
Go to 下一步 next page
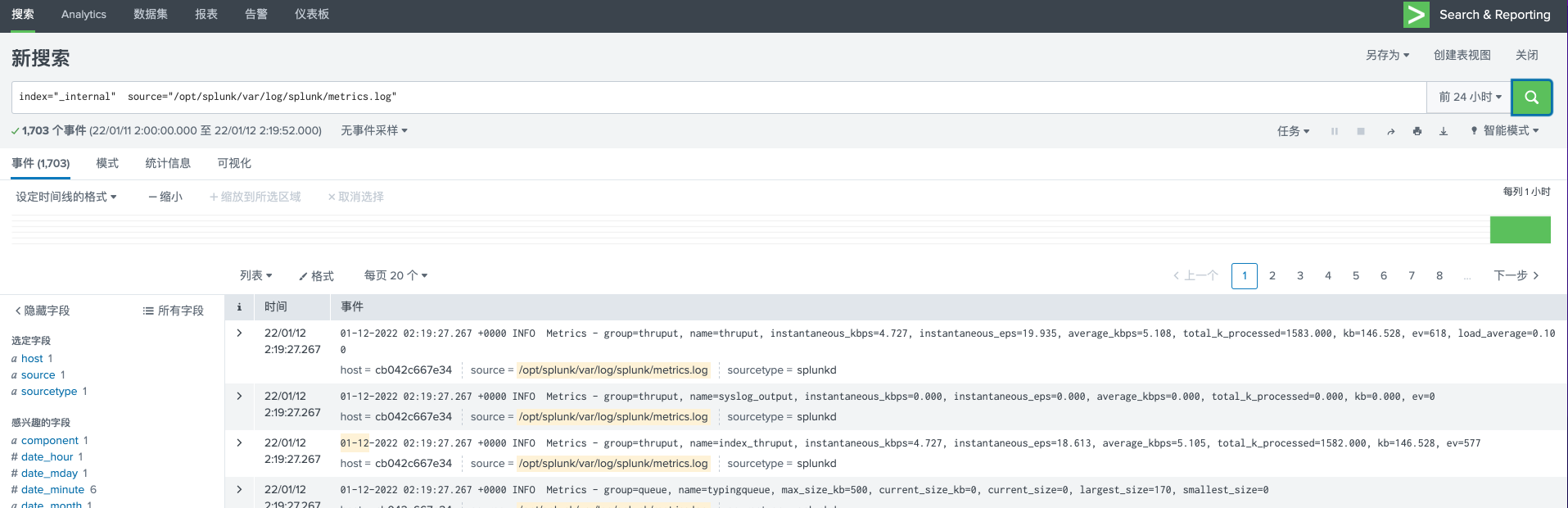coord(1516,275)
